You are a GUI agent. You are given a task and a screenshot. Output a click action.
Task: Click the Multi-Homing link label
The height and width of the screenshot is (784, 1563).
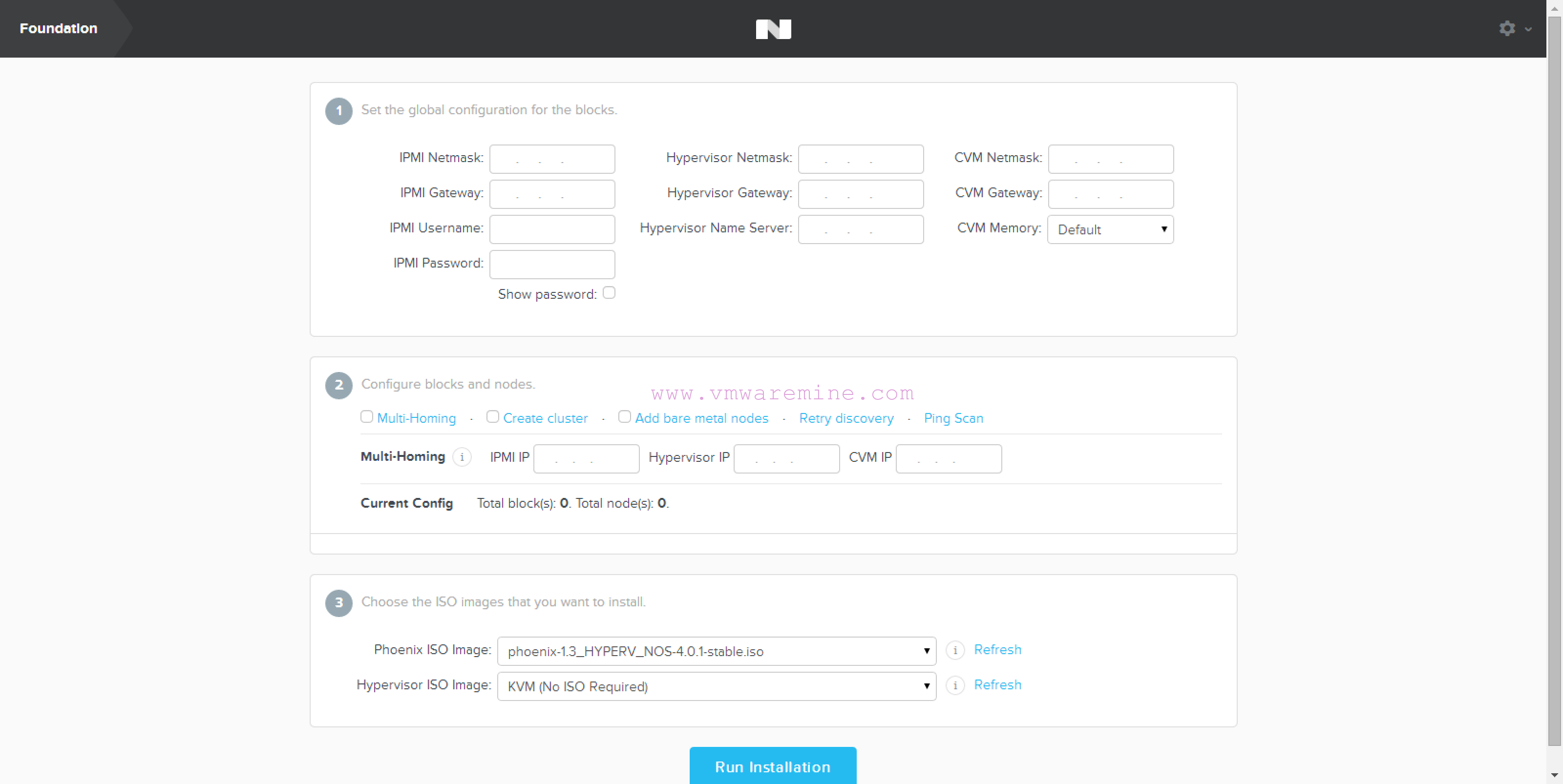(416, 418)
